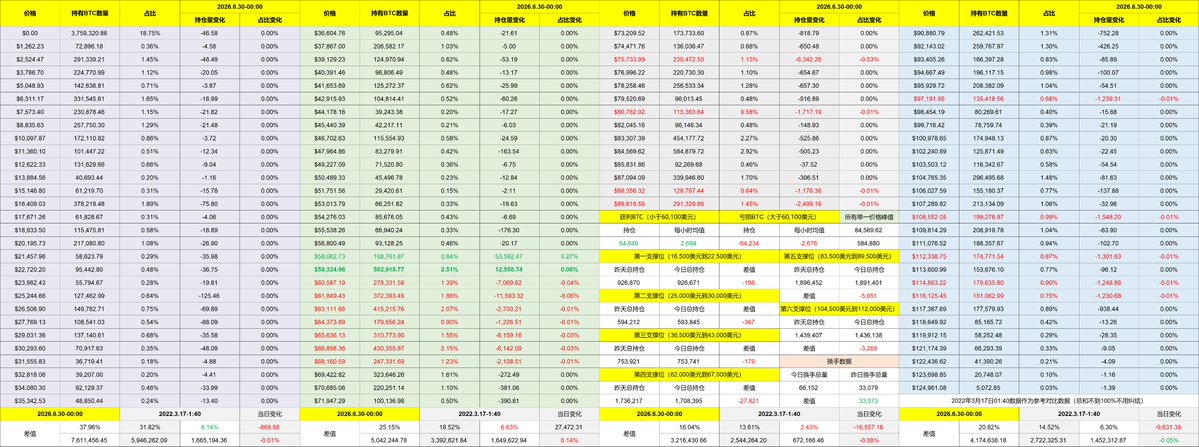This screenshot has width=1199, height=447.
Task: Click the 换手数据 pink header cell
Action: click(839, 360)
